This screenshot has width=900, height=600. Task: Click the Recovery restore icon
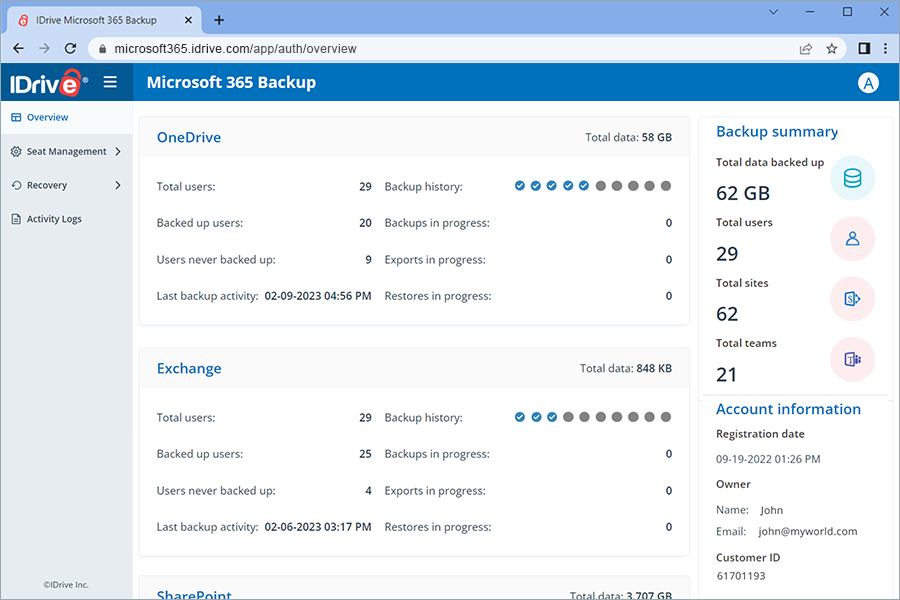click(x=16, y=185)
